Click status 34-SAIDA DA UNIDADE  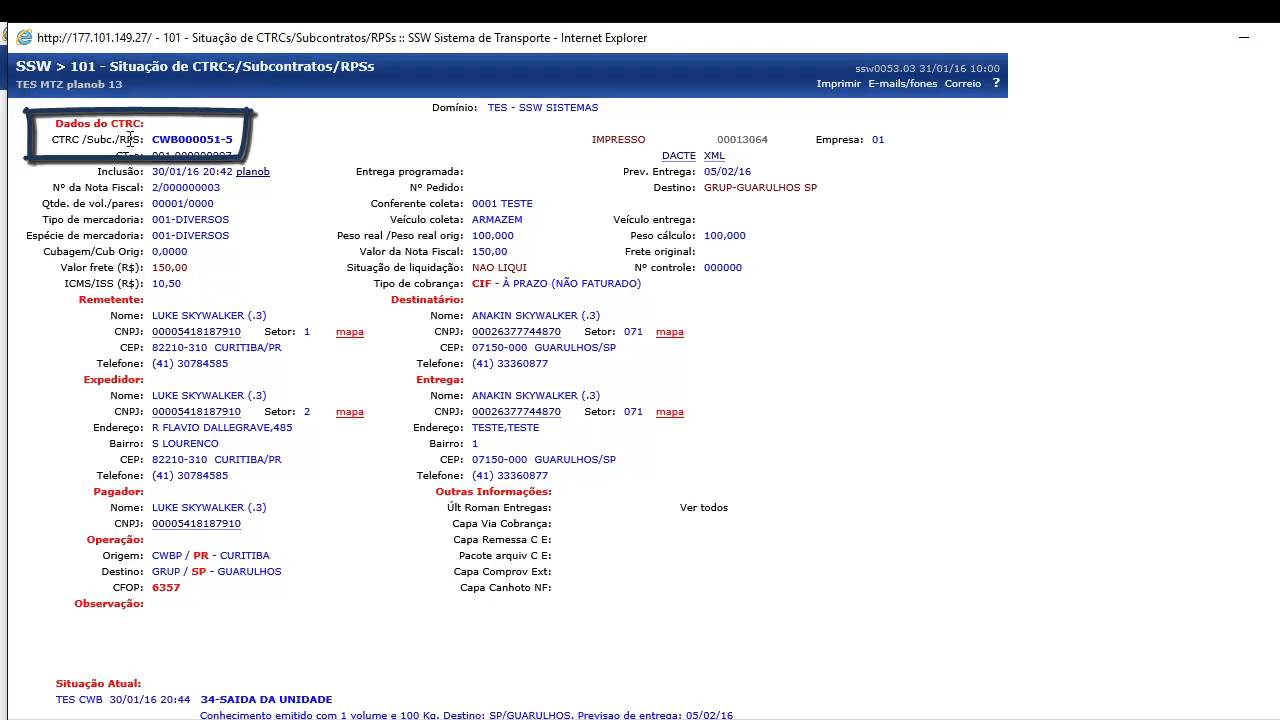click(x=266, y=700)
